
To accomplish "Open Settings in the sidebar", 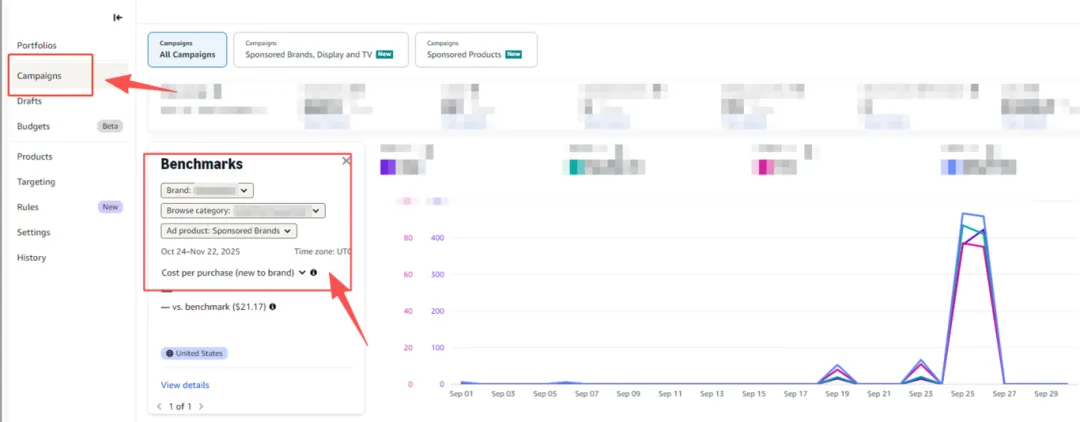I will click(33, 233).
